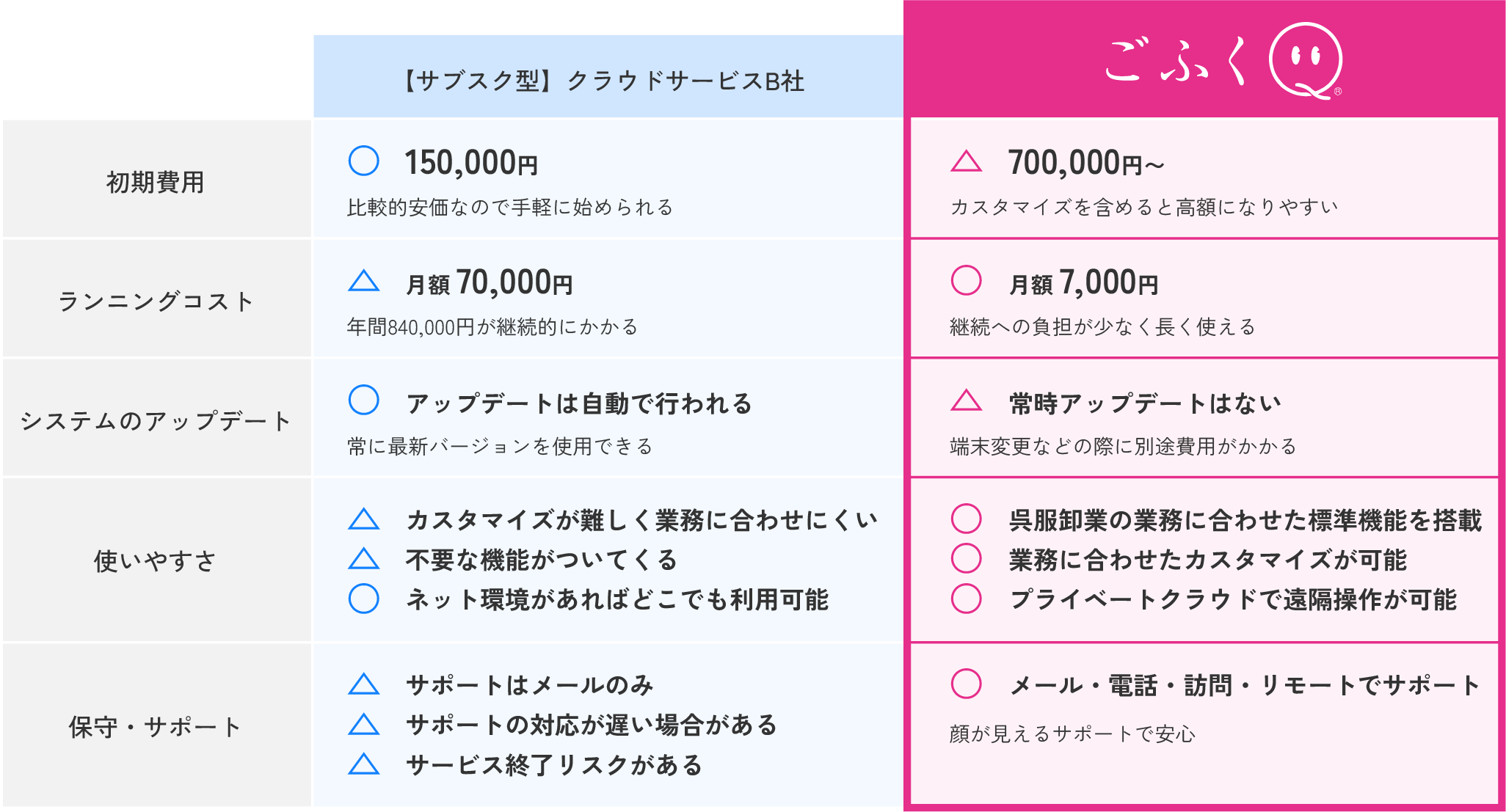
Task: Click the ごふく Q logo
Action: point(1223,62)
